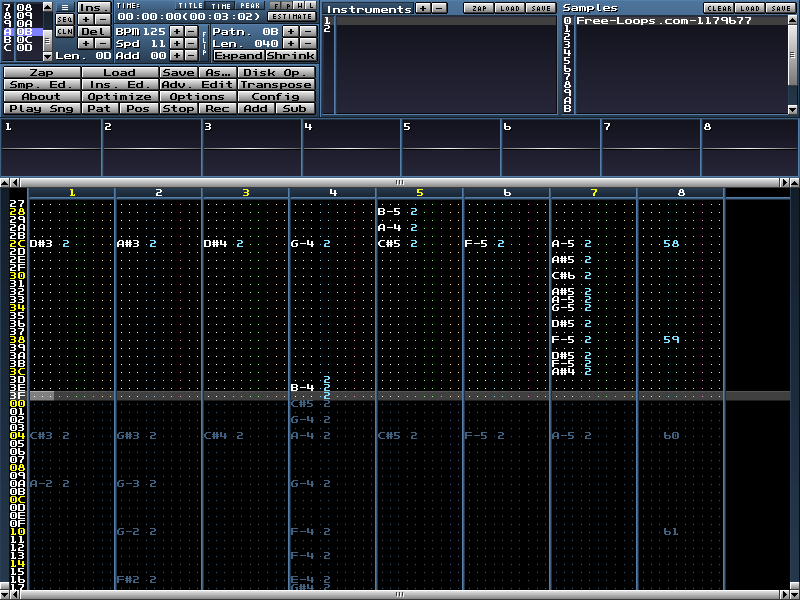This screenshot has height=600, width=800.
Task: Click the main Save song button
Action: click(x=179, y=72)
